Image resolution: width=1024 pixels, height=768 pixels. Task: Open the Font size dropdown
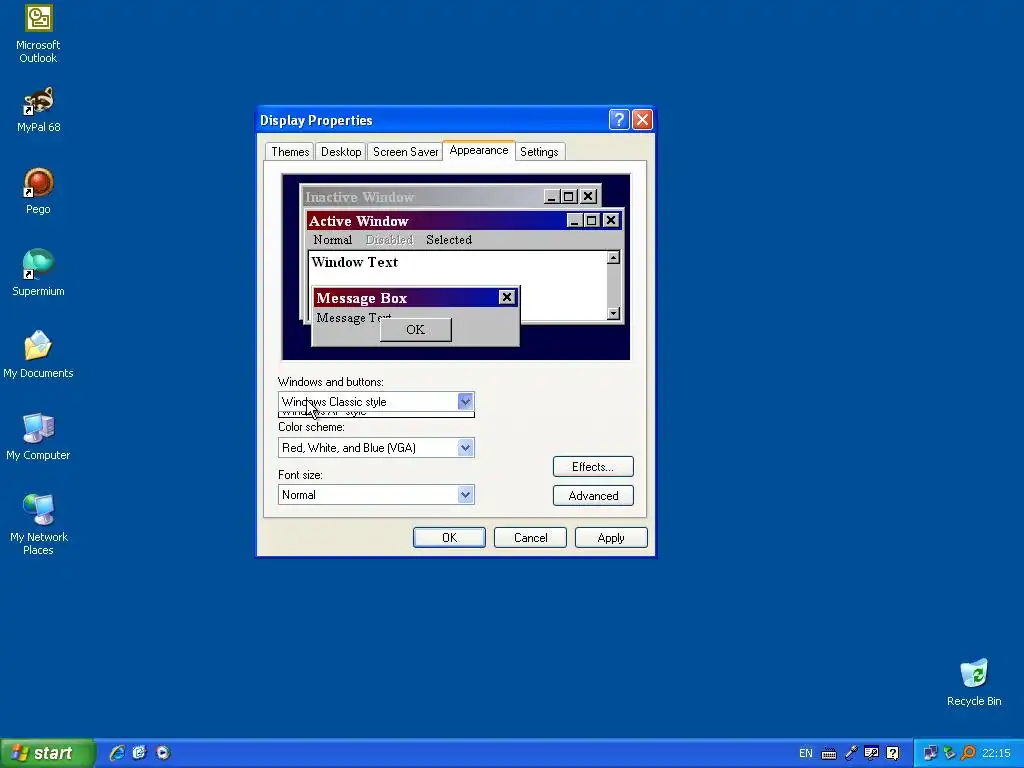click(376, 494)
